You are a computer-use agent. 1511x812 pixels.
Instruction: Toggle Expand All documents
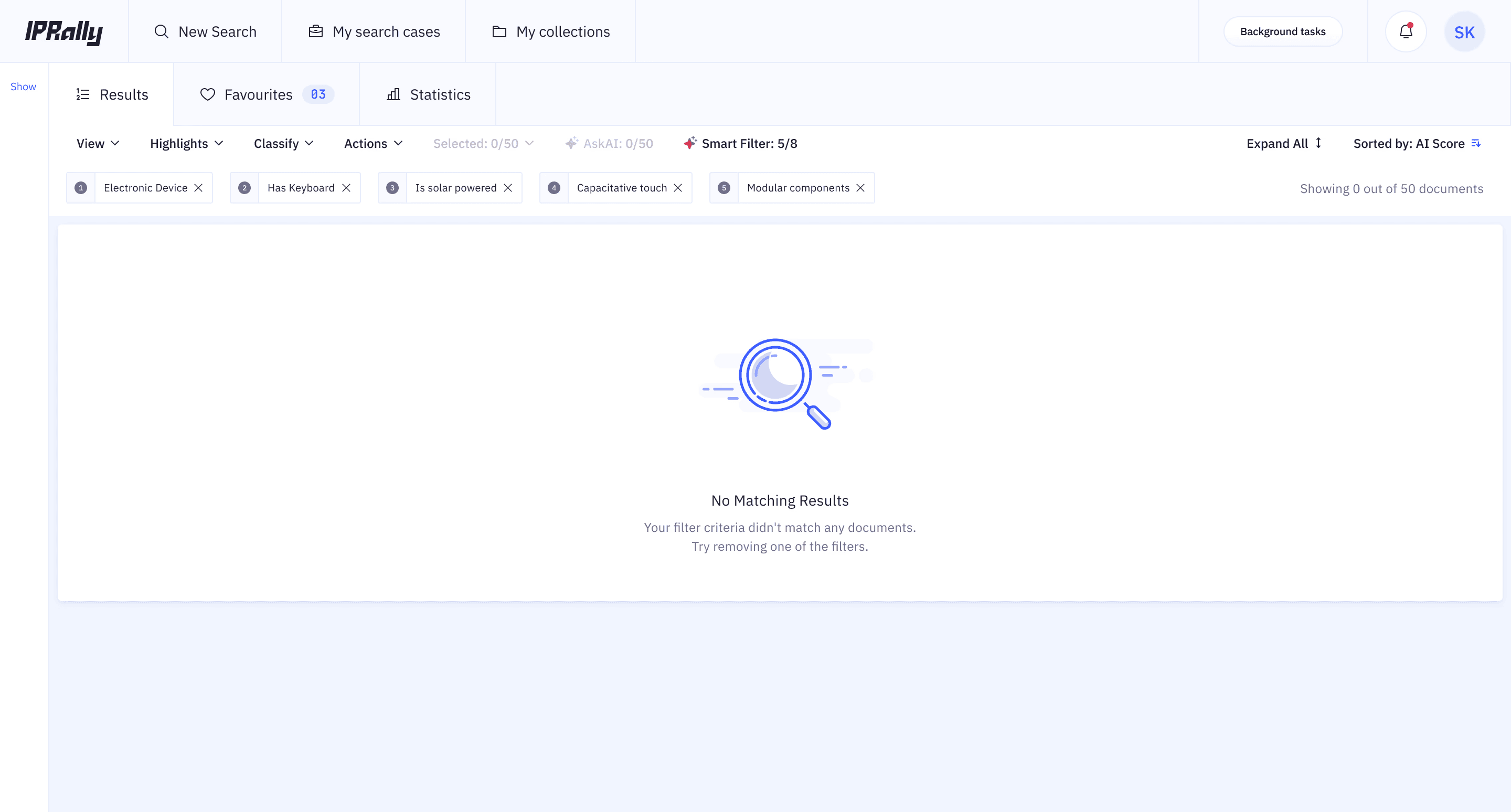(x=1283, y=144)
